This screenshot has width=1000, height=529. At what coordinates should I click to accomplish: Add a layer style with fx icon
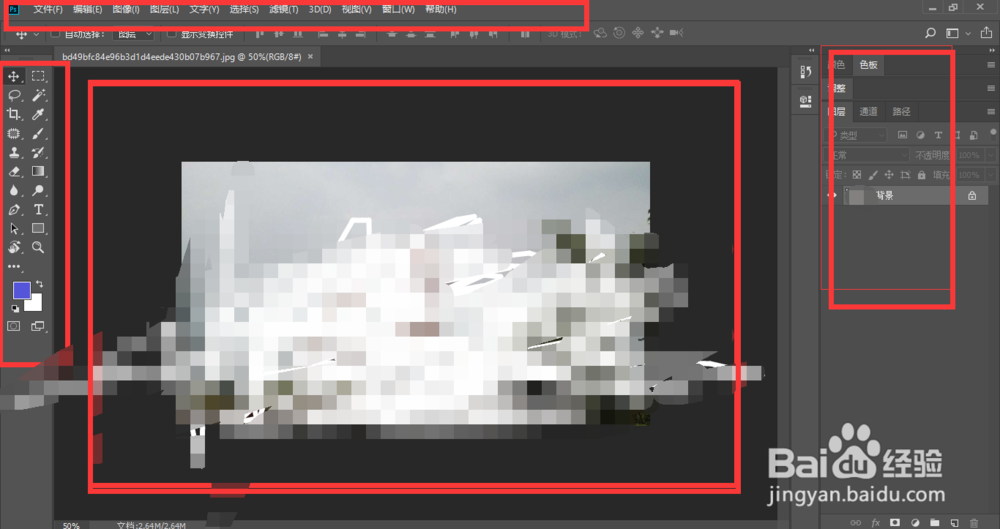click(876, 523)
